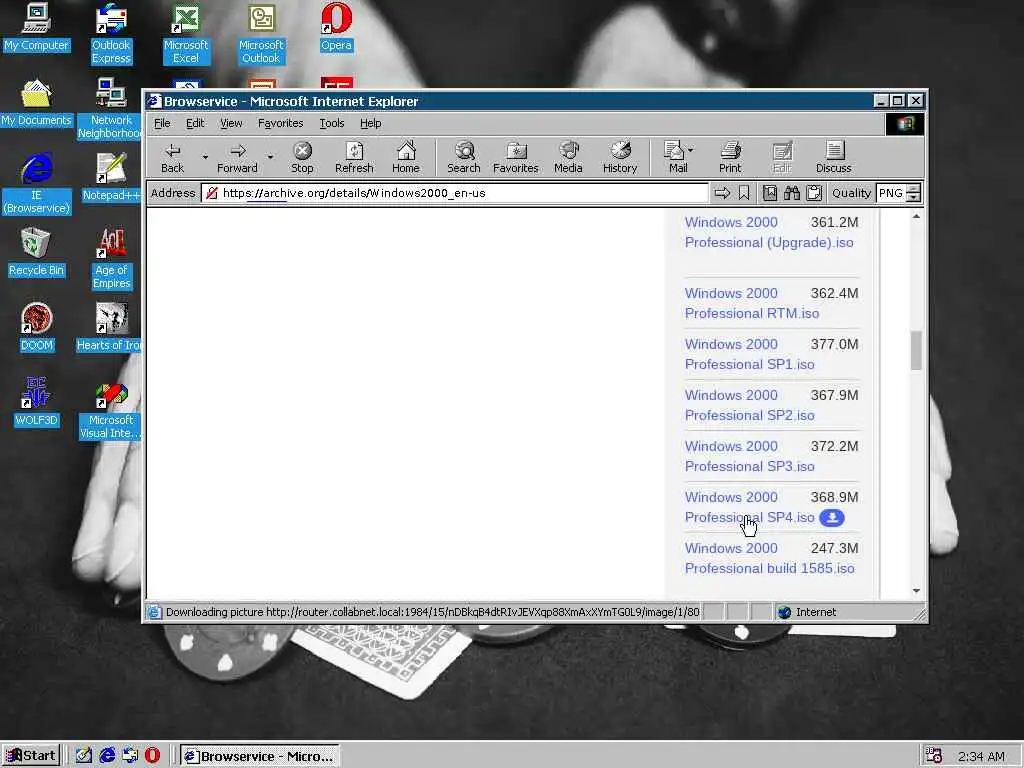The image size is (1024, 768).
Task: Increase Quality with the stepper up arrow
Action: (914, 189)
